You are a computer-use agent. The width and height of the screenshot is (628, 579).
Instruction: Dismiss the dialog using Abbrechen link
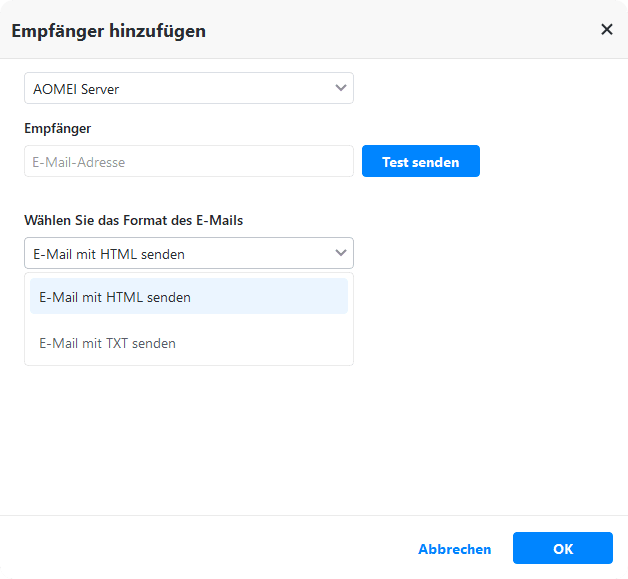(455, 549)
